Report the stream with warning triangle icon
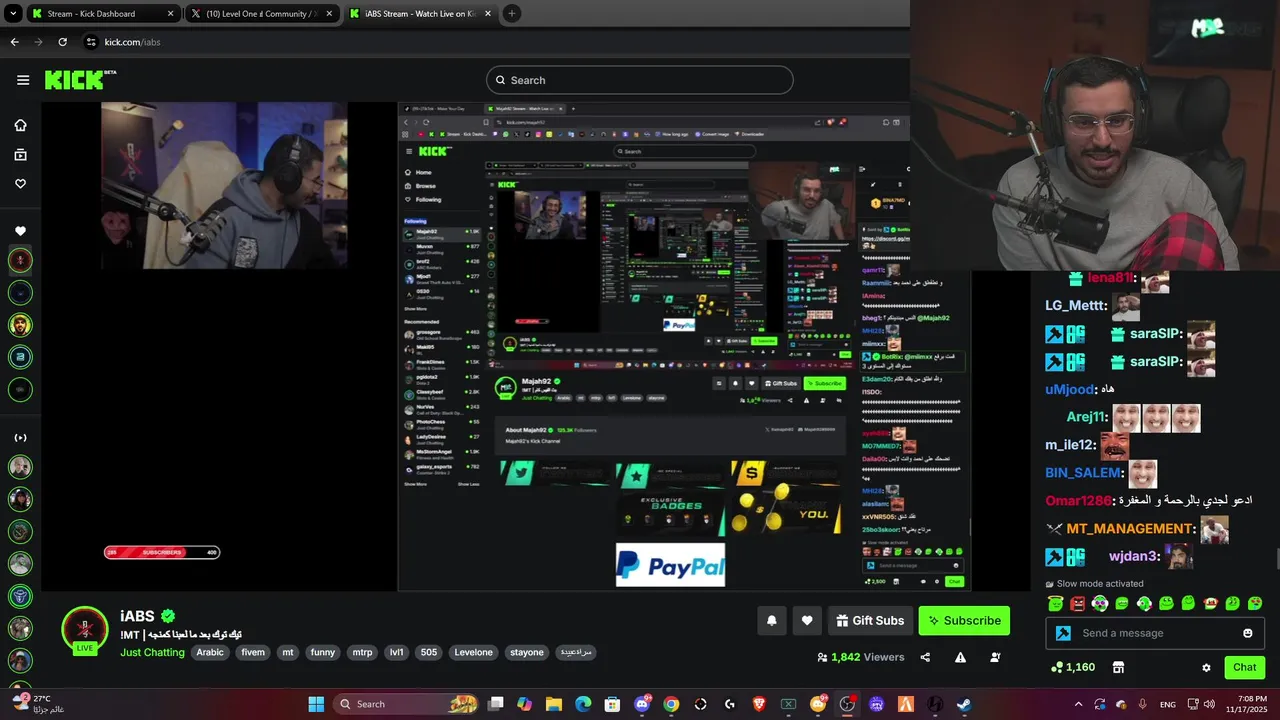 pyautogui.click(x=960, y=657)
